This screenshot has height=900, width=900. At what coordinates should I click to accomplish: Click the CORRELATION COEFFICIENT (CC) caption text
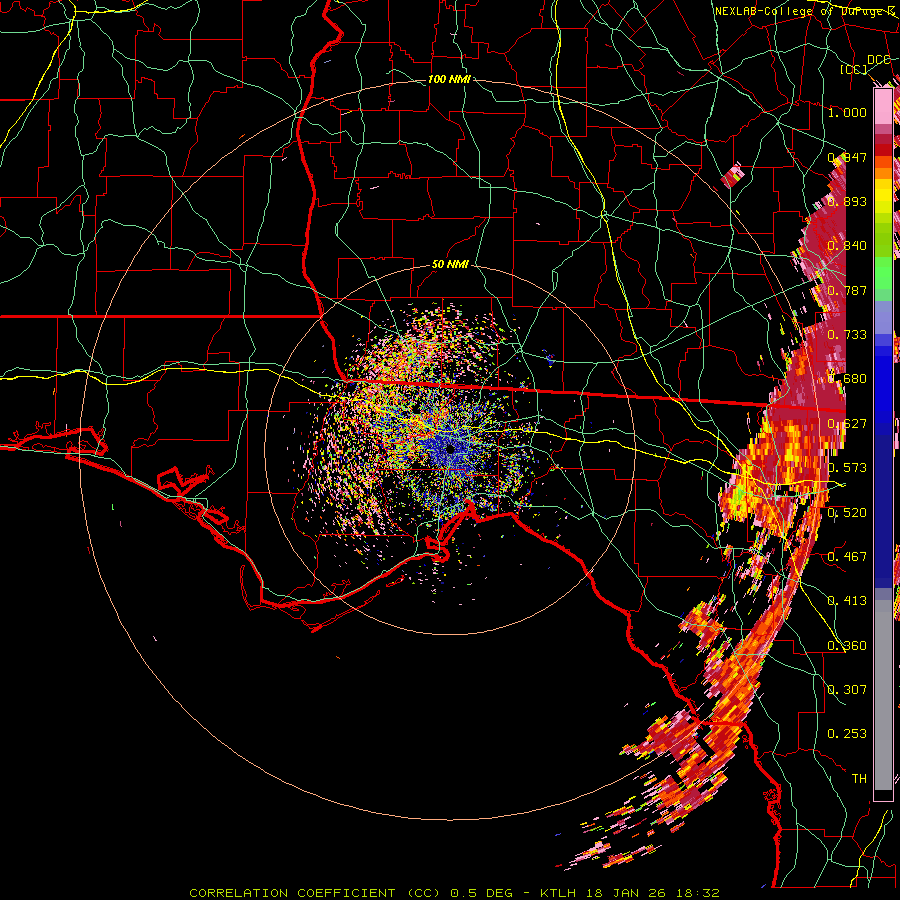[315, 893]
